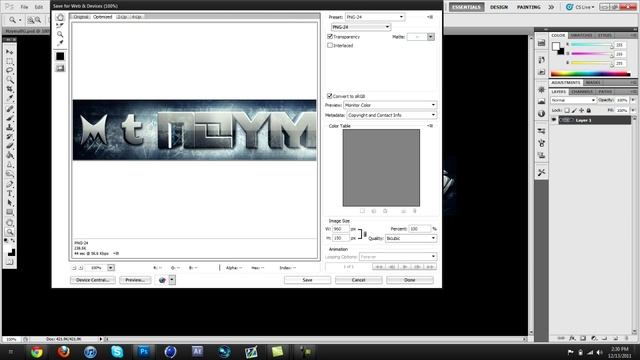
Task: Toggle lock position in Layers panel
Action: [582, 110]
